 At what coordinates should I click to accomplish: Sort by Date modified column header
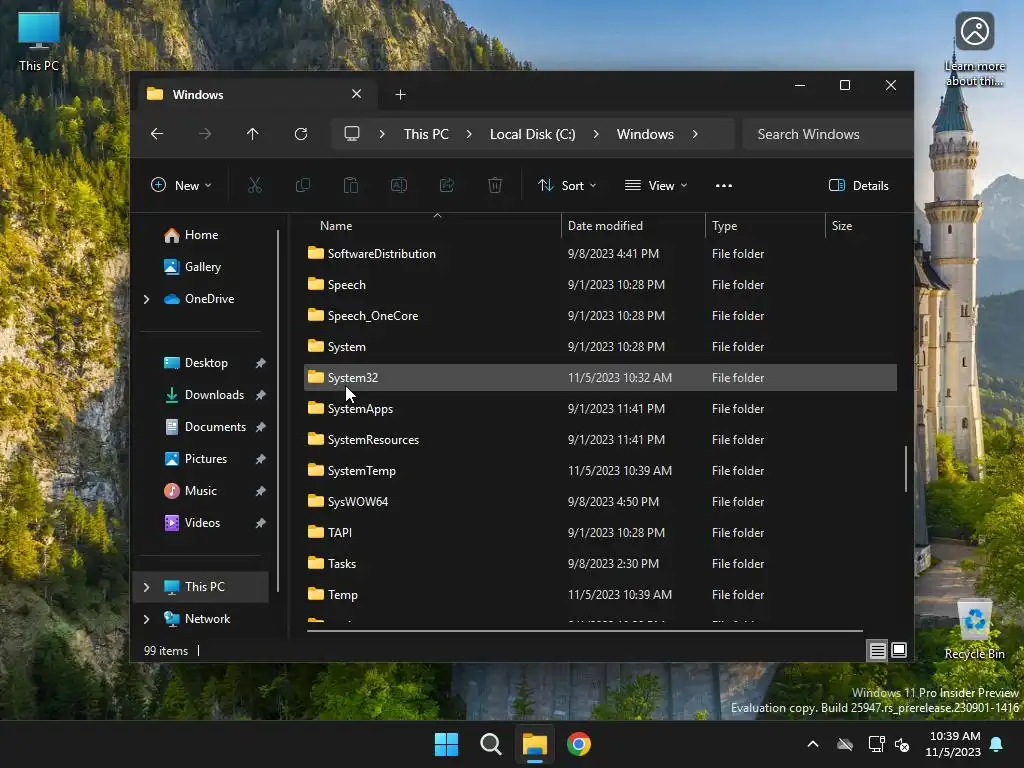click(x=633, y=226)
